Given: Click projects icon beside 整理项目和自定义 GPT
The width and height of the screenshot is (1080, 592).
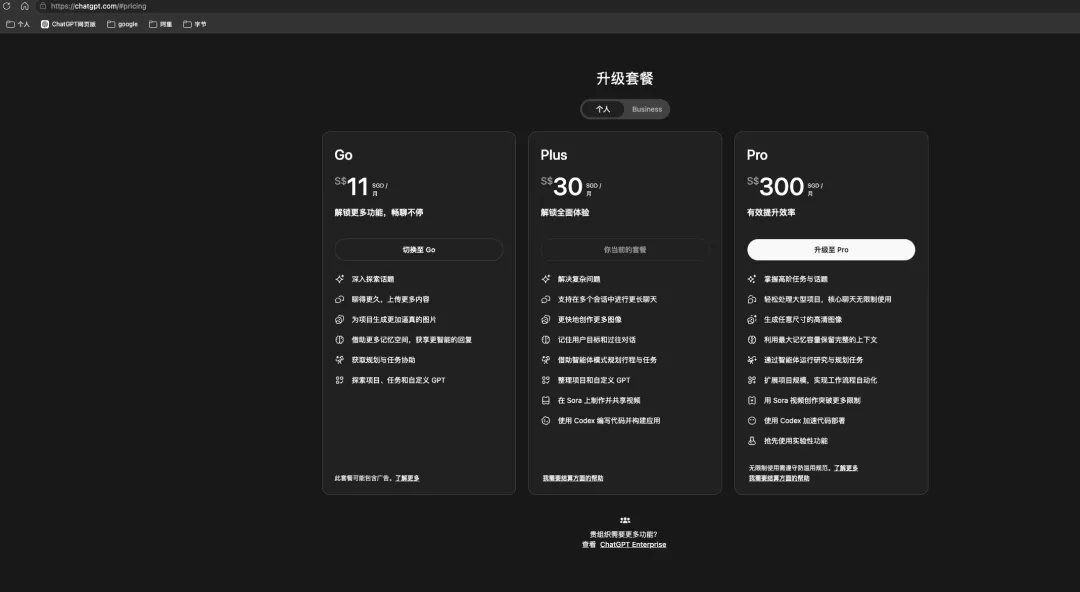Looking at the screenshot, I should point(546,380).
